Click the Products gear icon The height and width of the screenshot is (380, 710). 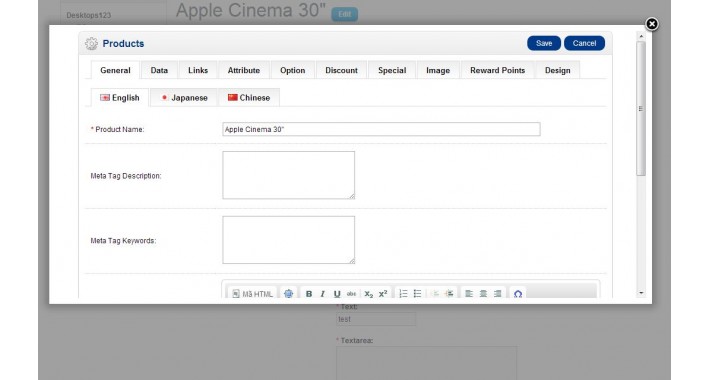91,43
